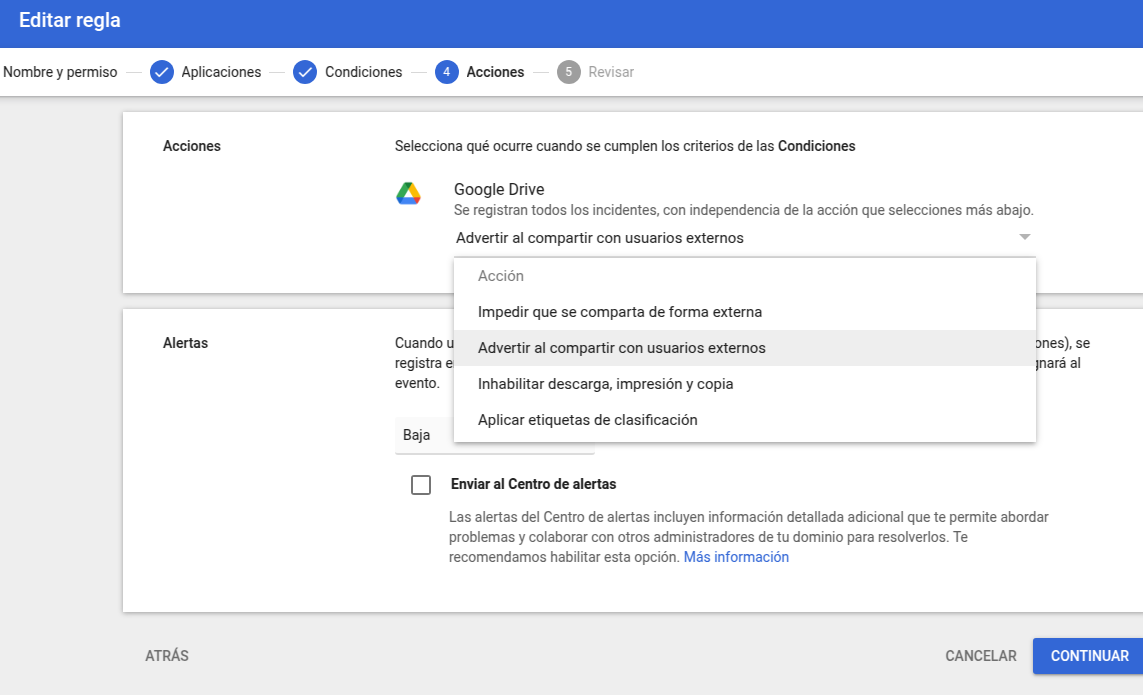Image resolution: width=1143 pixels, height=695 pixels.
Task: Click the Aplicaciones step checkmark circle
Action: tap(162, 72)
